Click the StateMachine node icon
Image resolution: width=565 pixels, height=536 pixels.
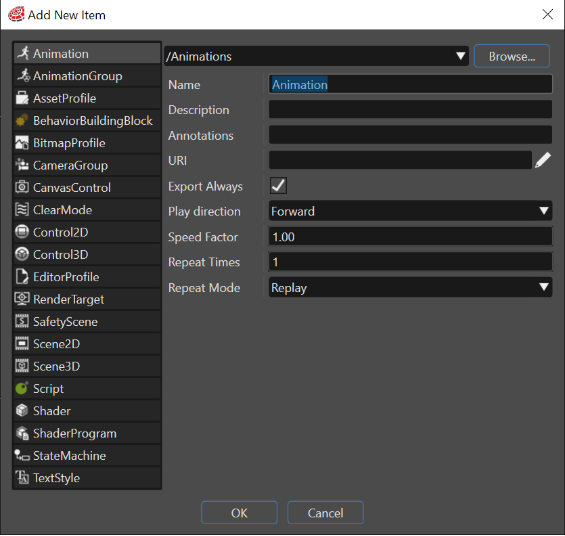click(22, 455)
